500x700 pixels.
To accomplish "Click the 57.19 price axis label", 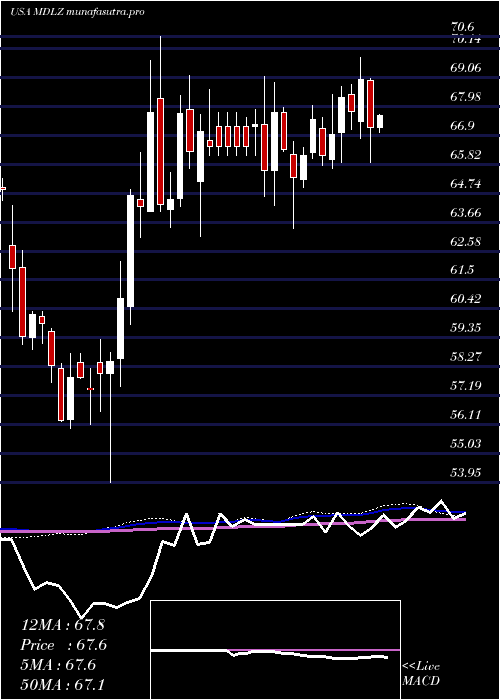I will click(x=467, y=385).
